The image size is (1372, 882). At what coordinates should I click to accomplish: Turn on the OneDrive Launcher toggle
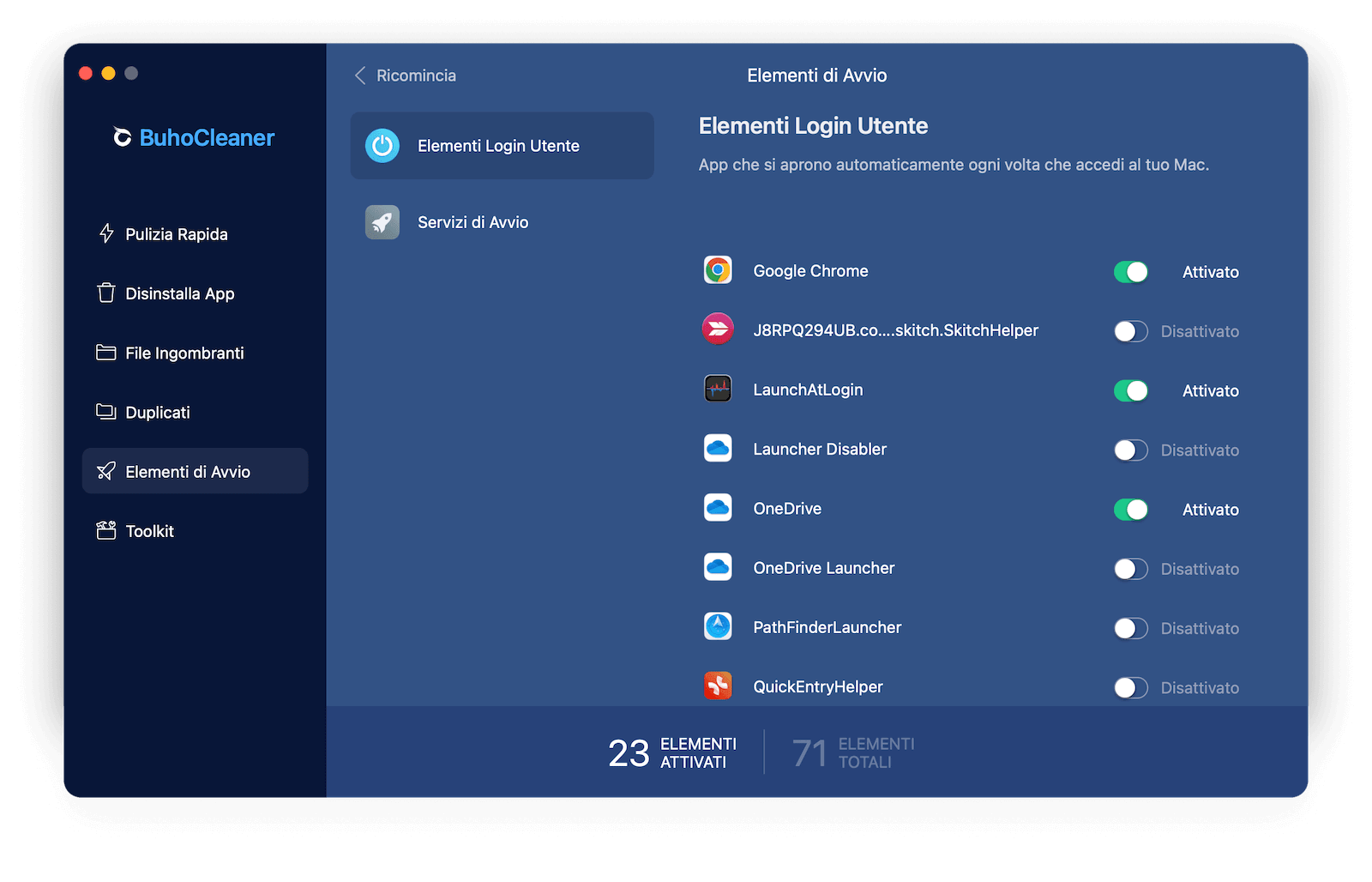[1131, 569]
